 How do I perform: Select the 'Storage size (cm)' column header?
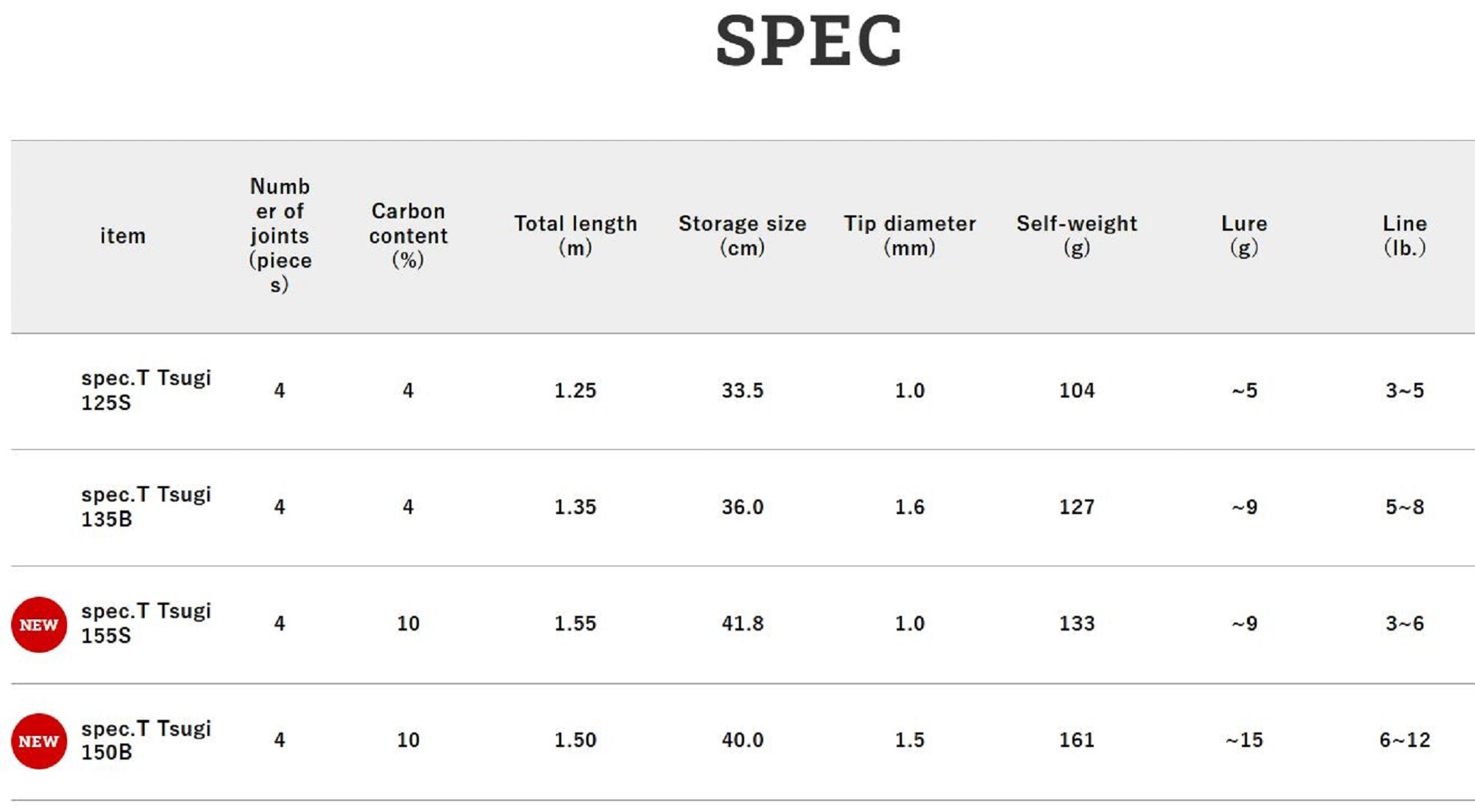(x=742, y=235)
